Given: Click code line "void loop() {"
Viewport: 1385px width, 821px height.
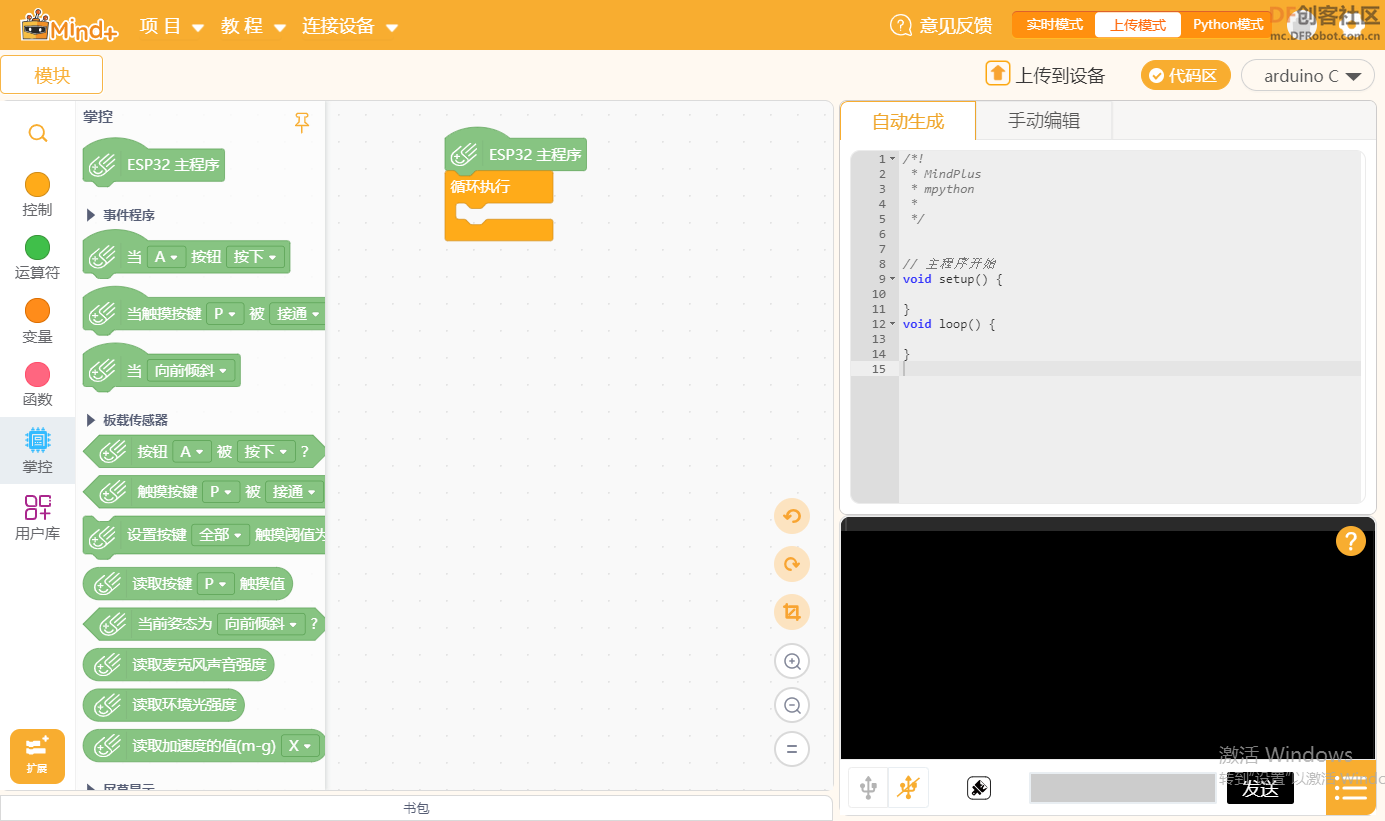Looking at the screenshot, I should [949, 324].
